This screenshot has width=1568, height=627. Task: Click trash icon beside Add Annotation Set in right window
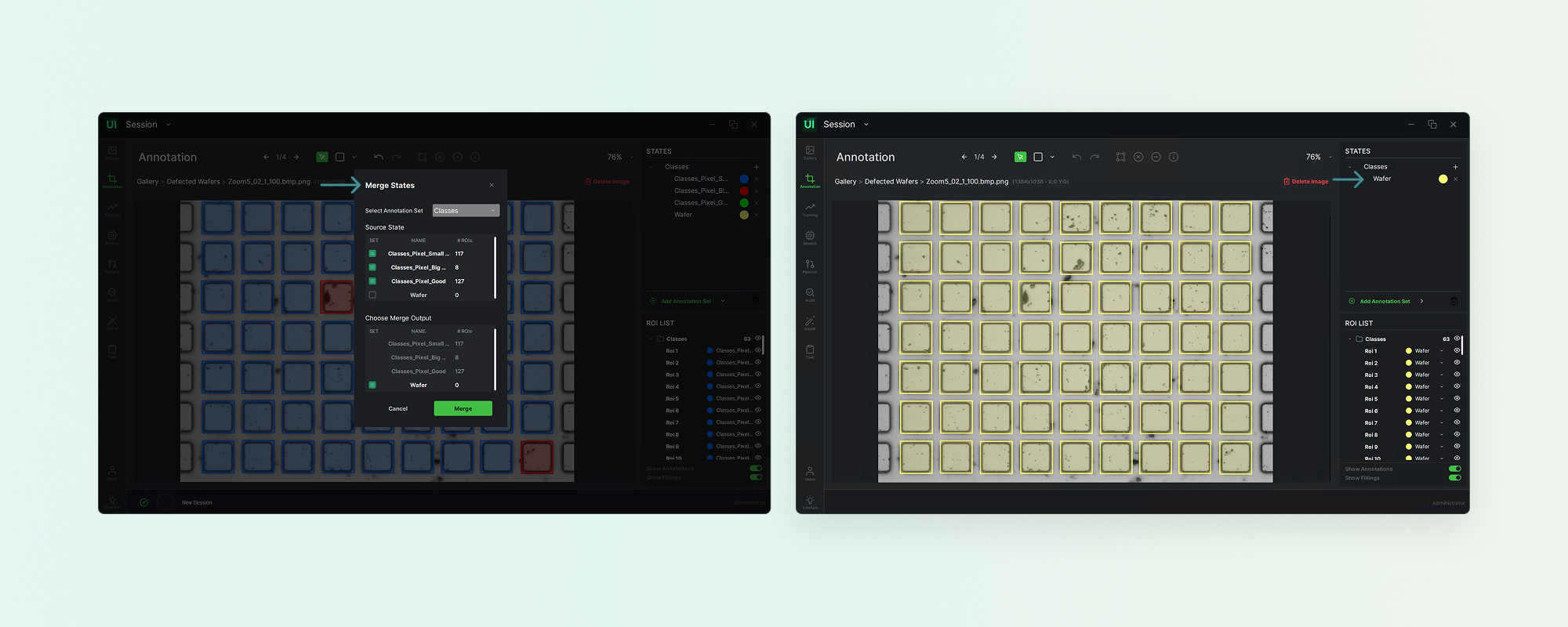coord(1454,301)
